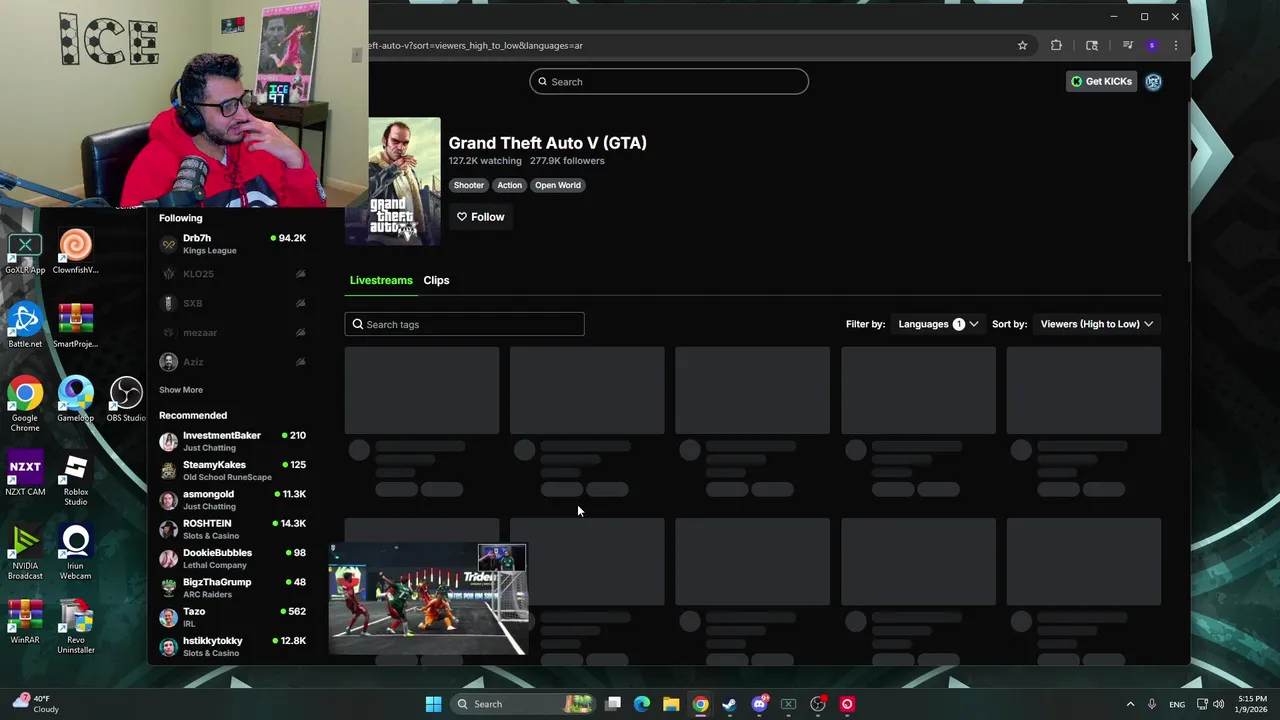The width and height of the screenshot is (1280, 720).
Task: Expand Following list with Show More
Action: point(181,390)
